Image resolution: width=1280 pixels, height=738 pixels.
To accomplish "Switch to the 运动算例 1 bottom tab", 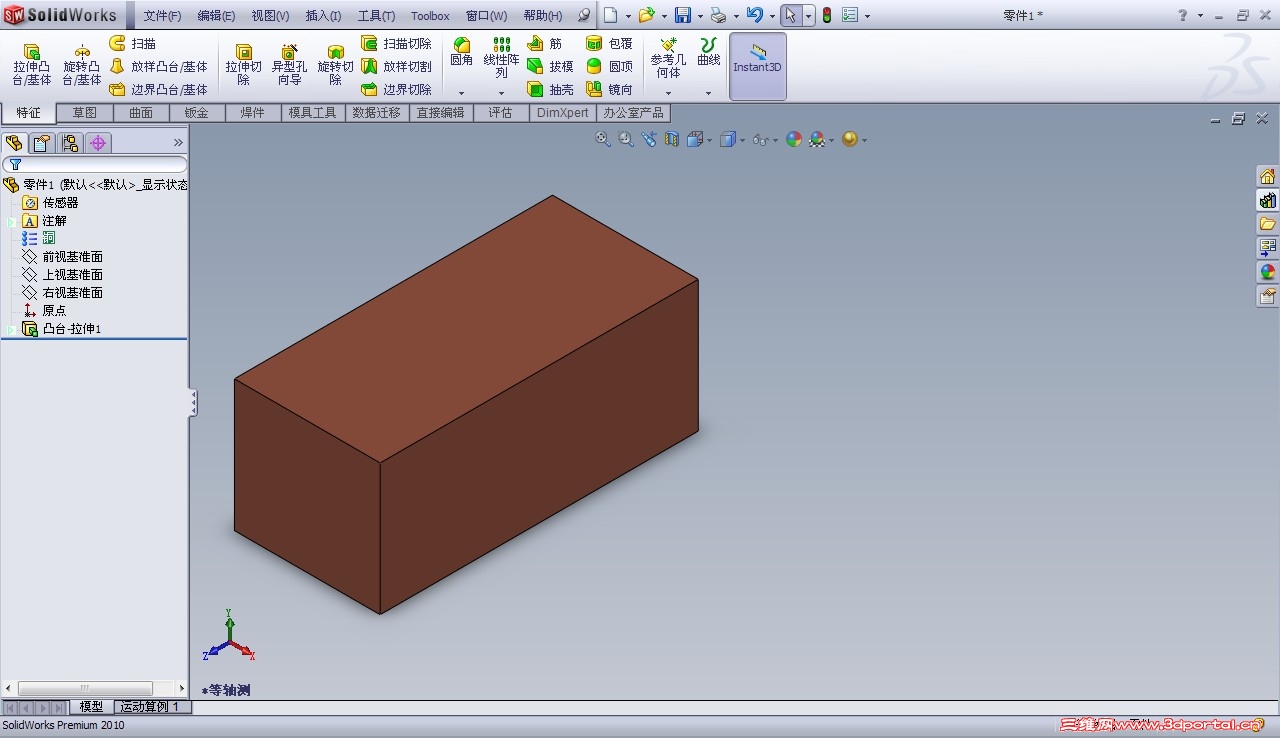I will tap(150, 707).
